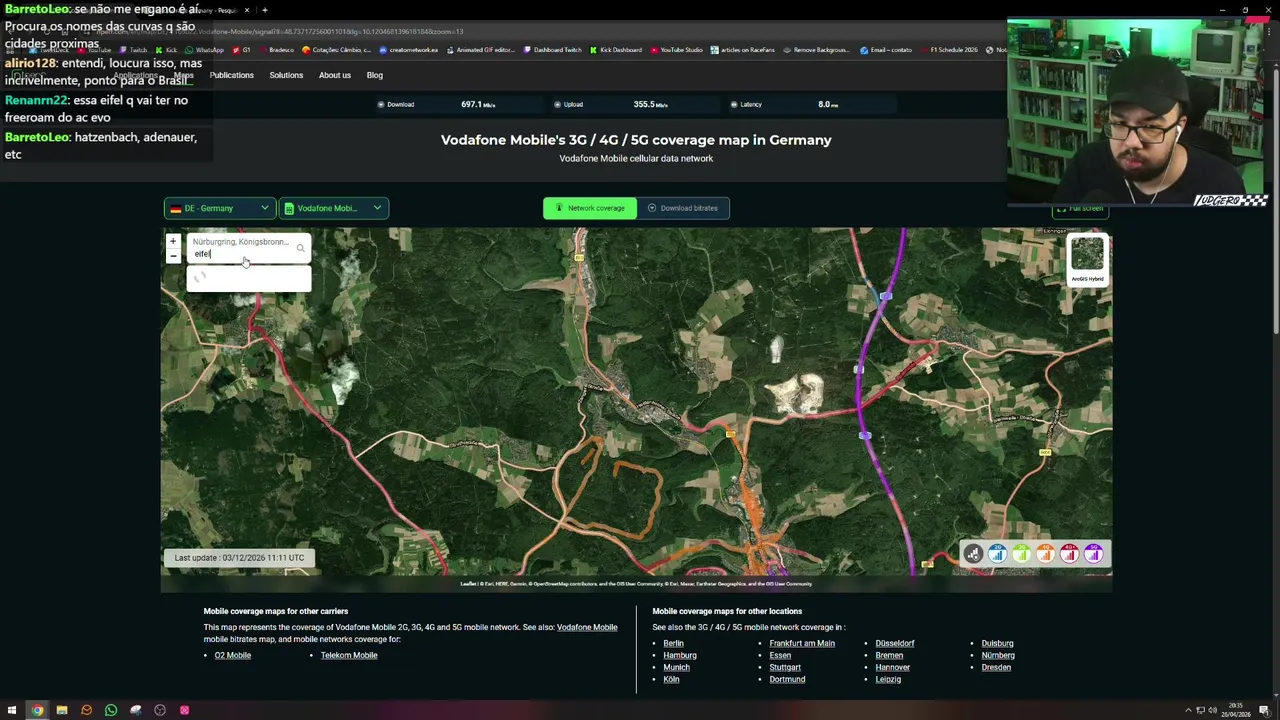Screen dimensions: 1280x720
Task: Open the Nürnberg coverage link
Action: (998, 655)
